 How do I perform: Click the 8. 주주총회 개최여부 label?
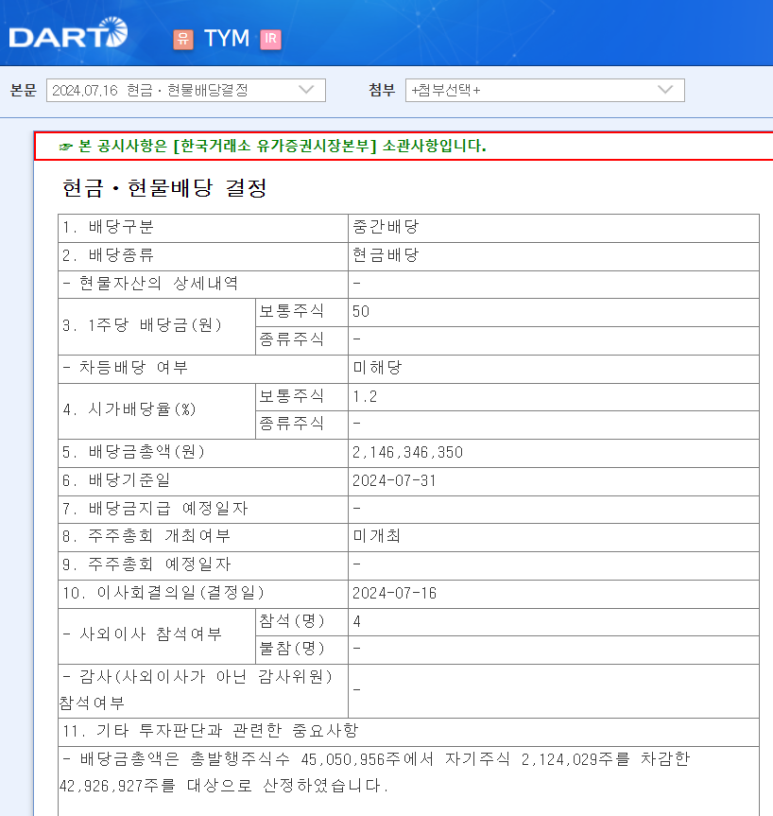[x=146, y=536]
